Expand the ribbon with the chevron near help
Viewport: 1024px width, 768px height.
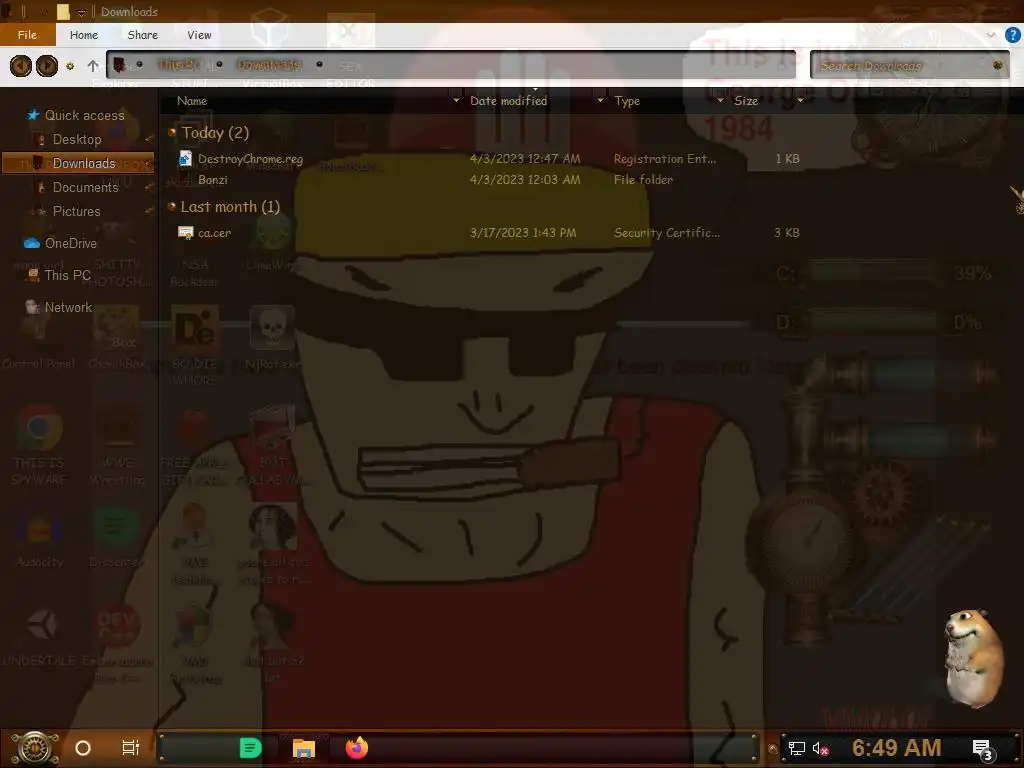pyautogui.click(x=991, y=35)
